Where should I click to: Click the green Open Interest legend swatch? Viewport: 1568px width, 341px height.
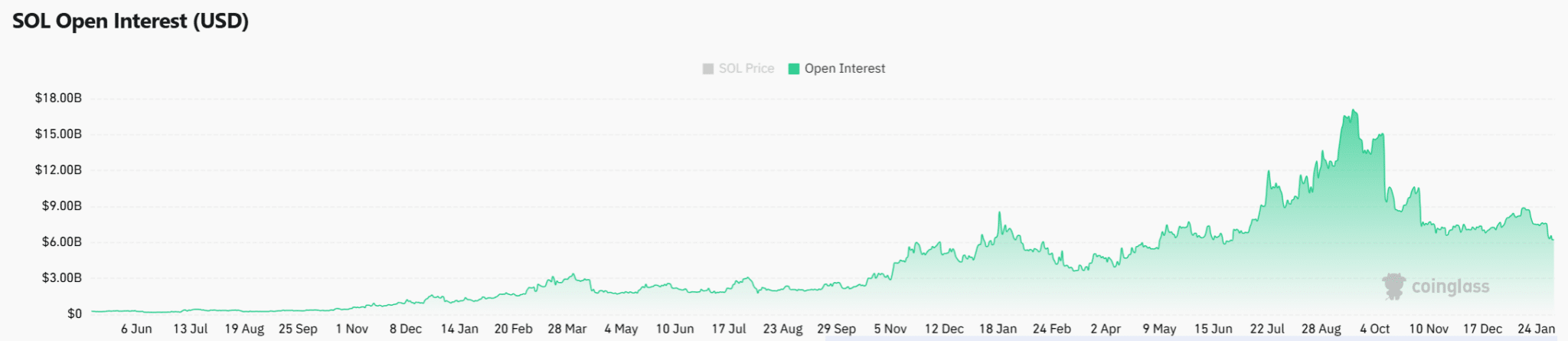794,69
